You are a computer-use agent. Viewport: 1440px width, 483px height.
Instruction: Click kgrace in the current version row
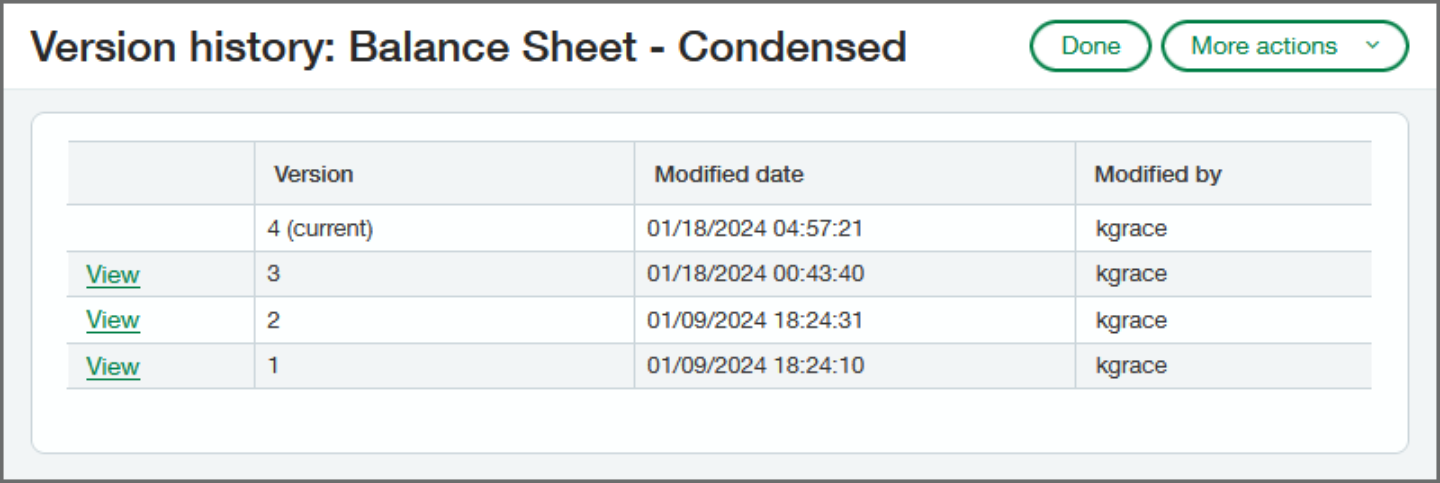coord(1131,229)
